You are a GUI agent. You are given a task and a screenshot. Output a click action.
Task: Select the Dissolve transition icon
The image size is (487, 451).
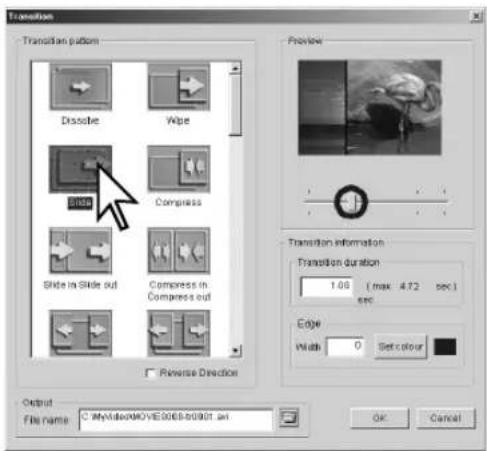[81, 87]
